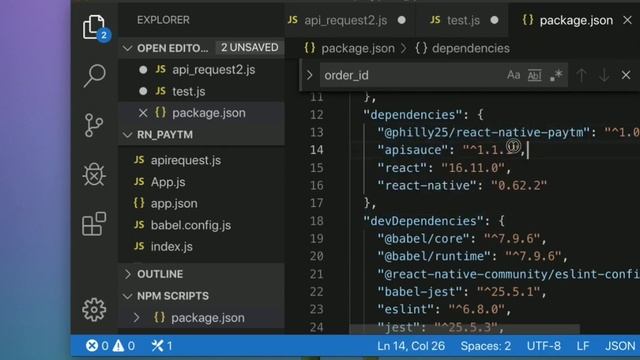Screen dimensions: 640x360
Task: Collapse the Open Editors section
Action: [128, 48]
